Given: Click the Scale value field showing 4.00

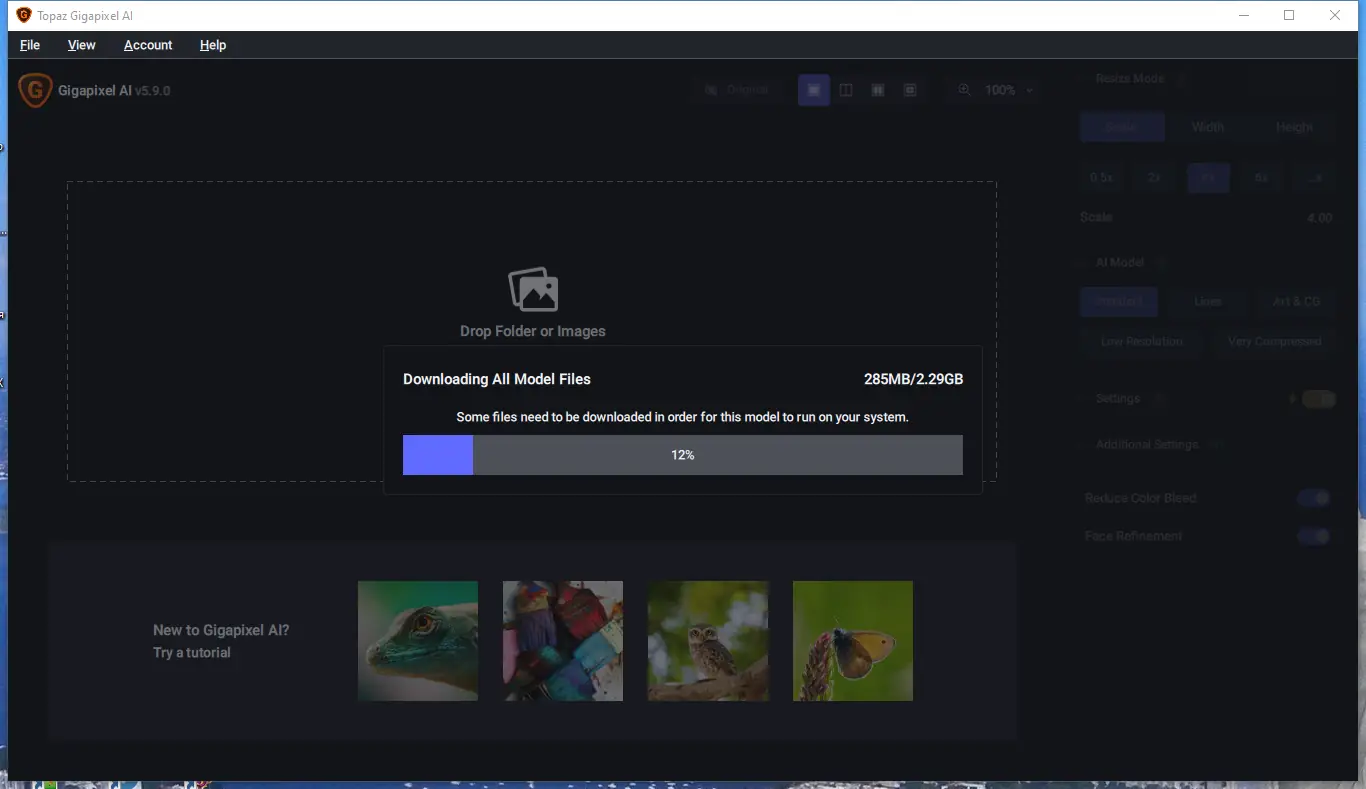Looking at the screenshot, I should 1319,218.
